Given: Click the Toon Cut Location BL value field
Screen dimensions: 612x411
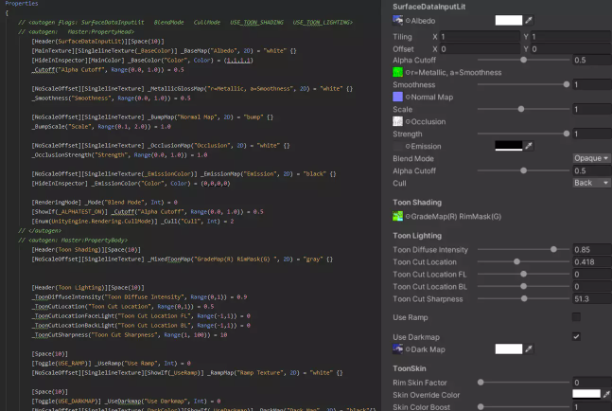Looking at the screenshot, I should [592, 286].
